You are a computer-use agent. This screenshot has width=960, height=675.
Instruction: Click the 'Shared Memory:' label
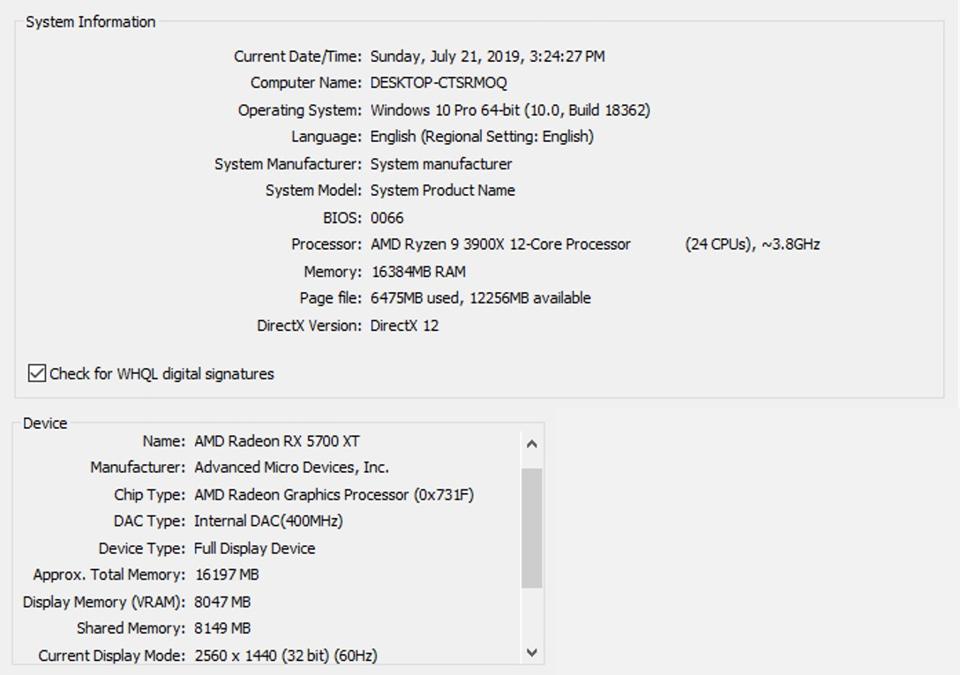[x=131, y=628]
